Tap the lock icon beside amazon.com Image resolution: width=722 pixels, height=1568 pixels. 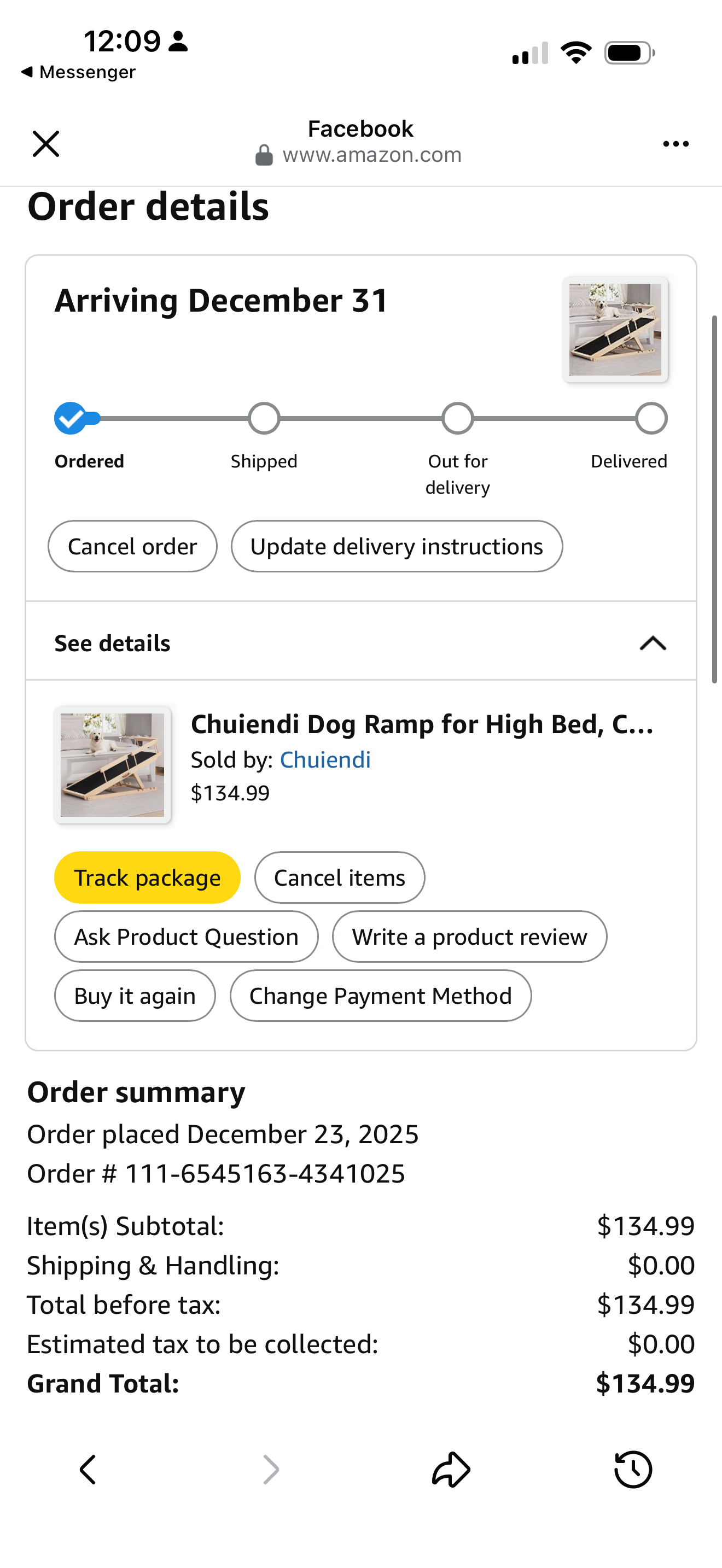[264, 155]
